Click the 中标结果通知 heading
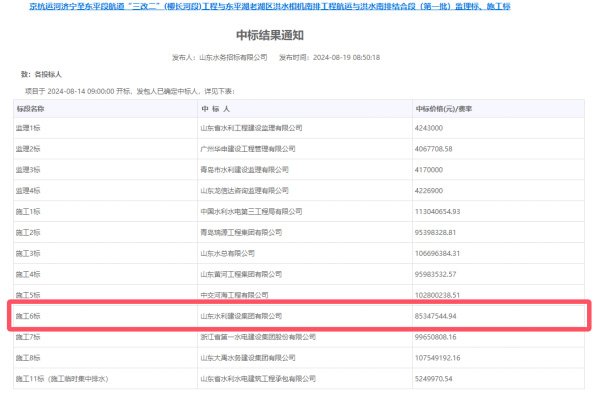Screen dimensions: 598x393 [270, 35]
